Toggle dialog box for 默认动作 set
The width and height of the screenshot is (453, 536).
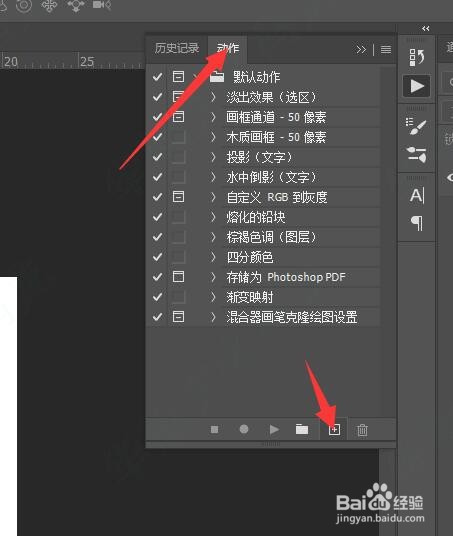pyautogui.click(x=178, y=77)
